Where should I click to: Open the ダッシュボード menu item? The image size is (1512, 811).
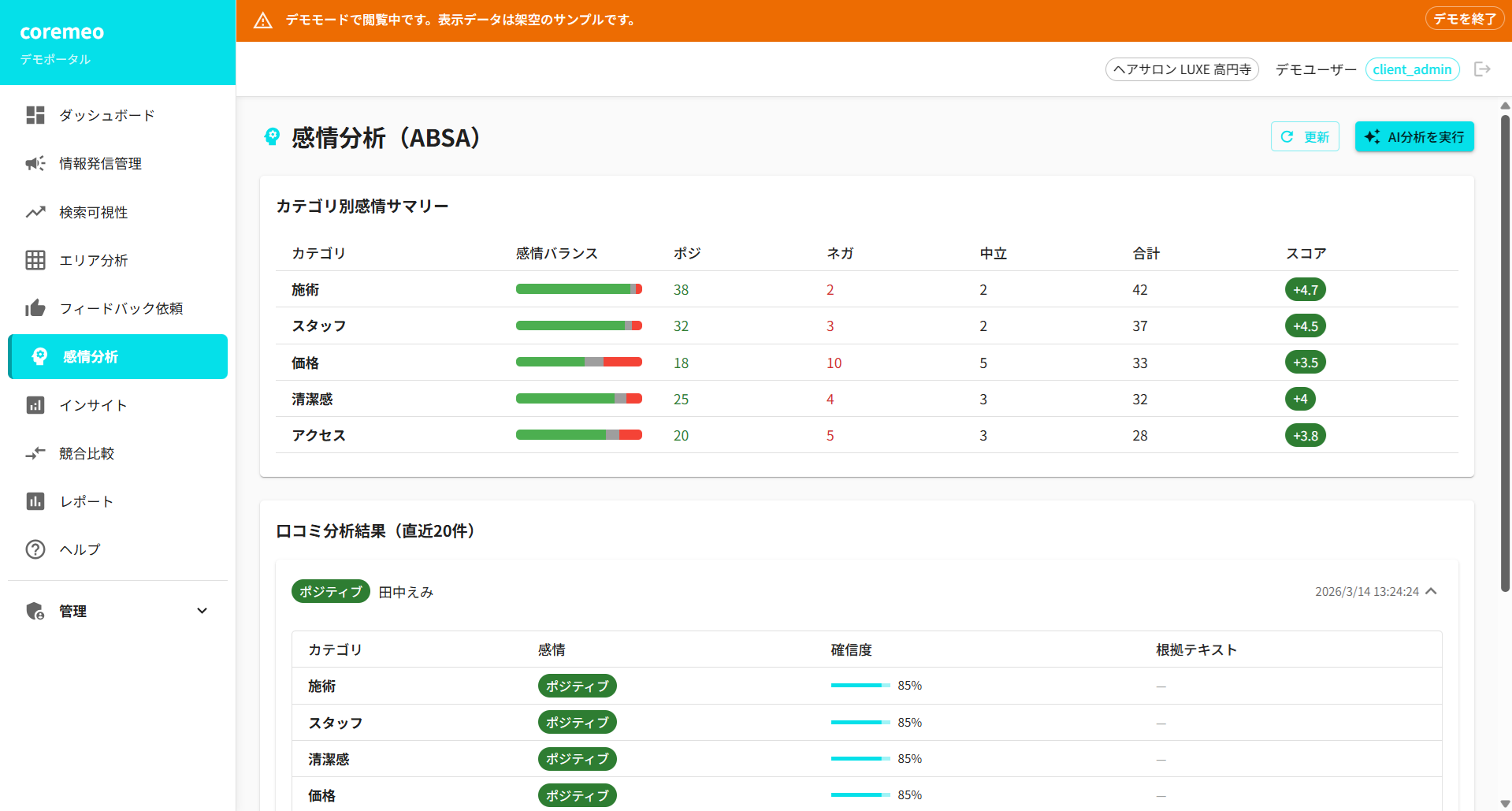tap(118, 115)
